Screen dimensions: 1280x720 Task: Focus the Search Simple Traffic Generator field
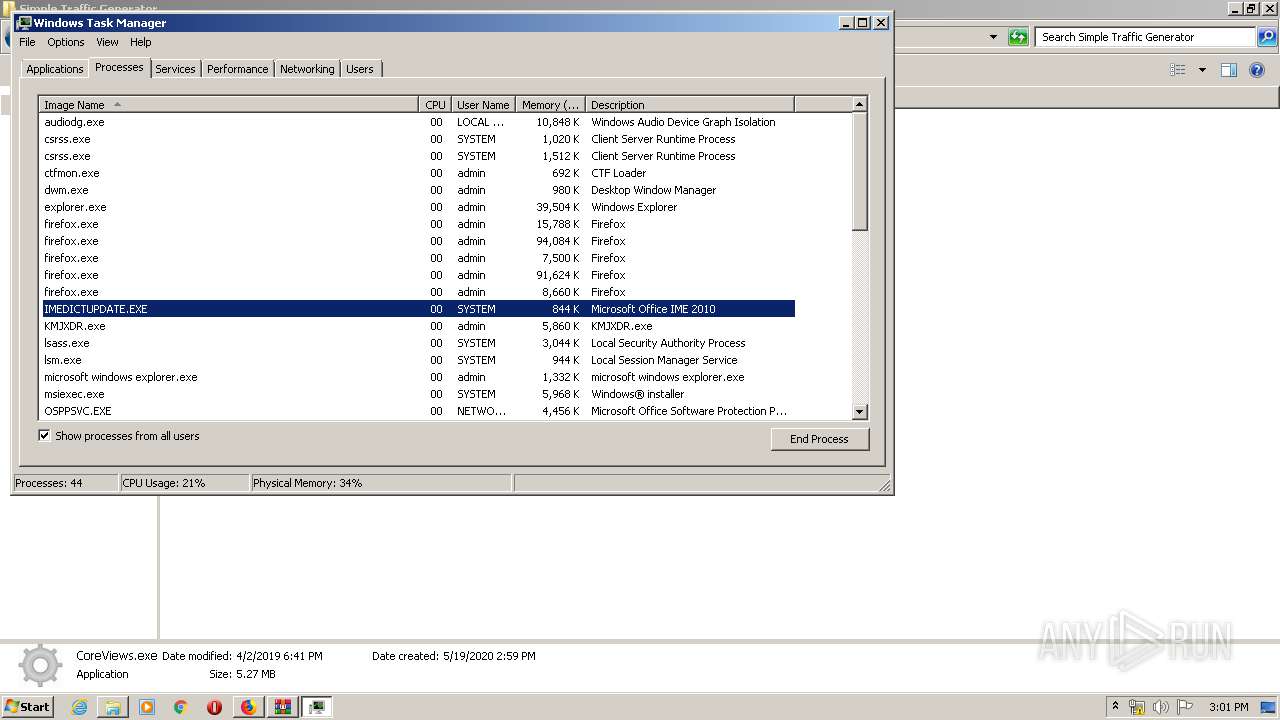1145,37
